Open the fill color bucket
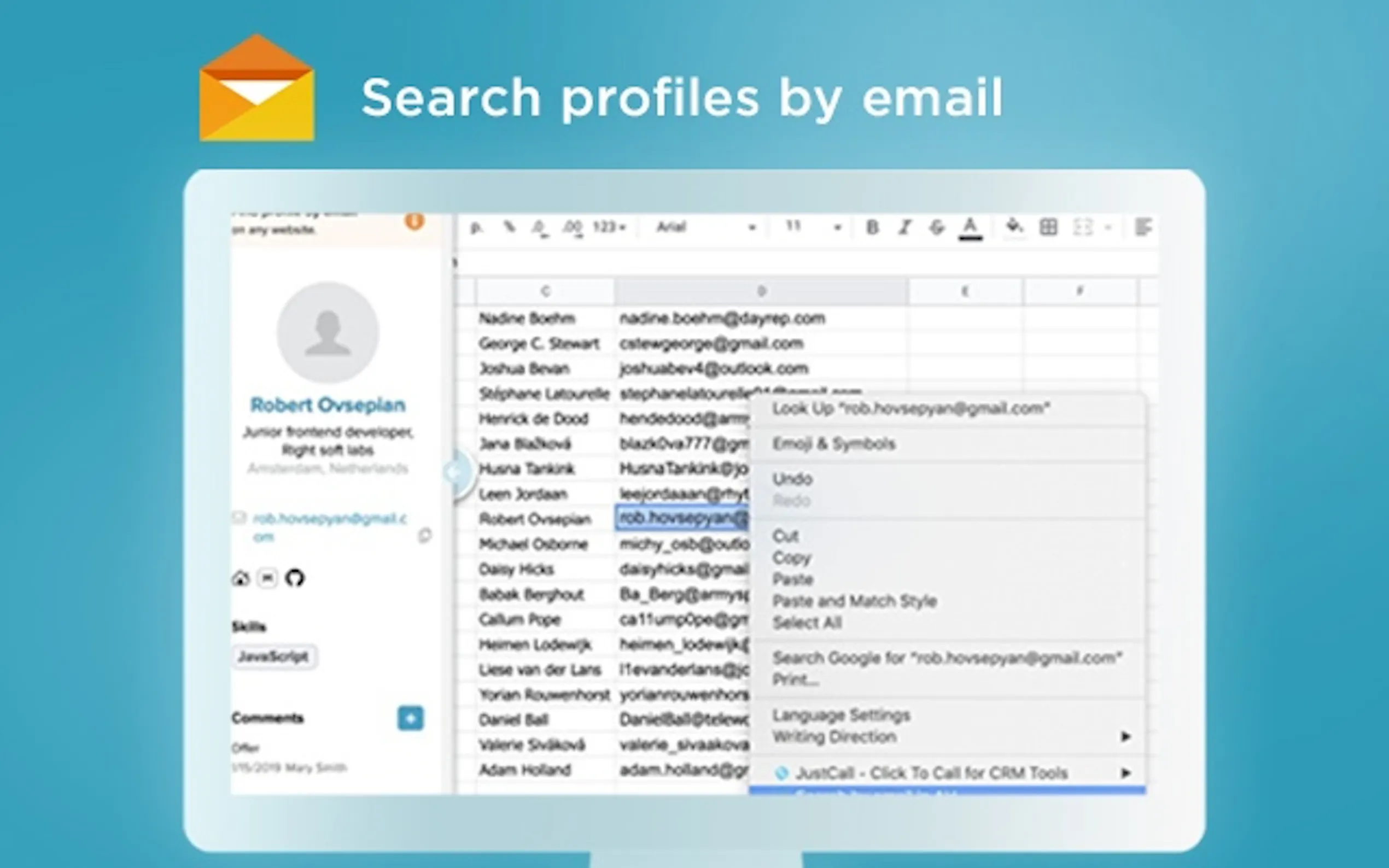The image size is (1389, 868). 1014,227
